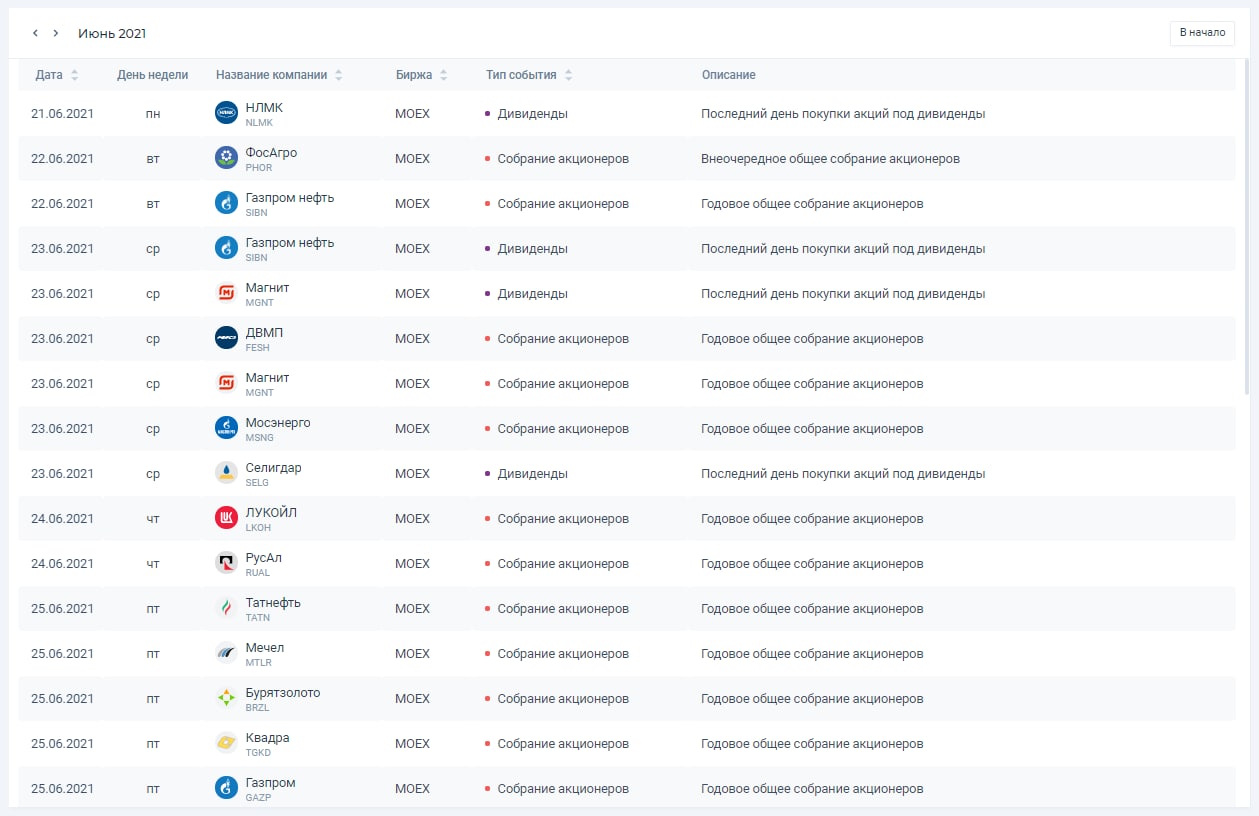Click the Газпром GAZP company logo
This screenshot has height=816, width=1259.
(x=226, y=788)
